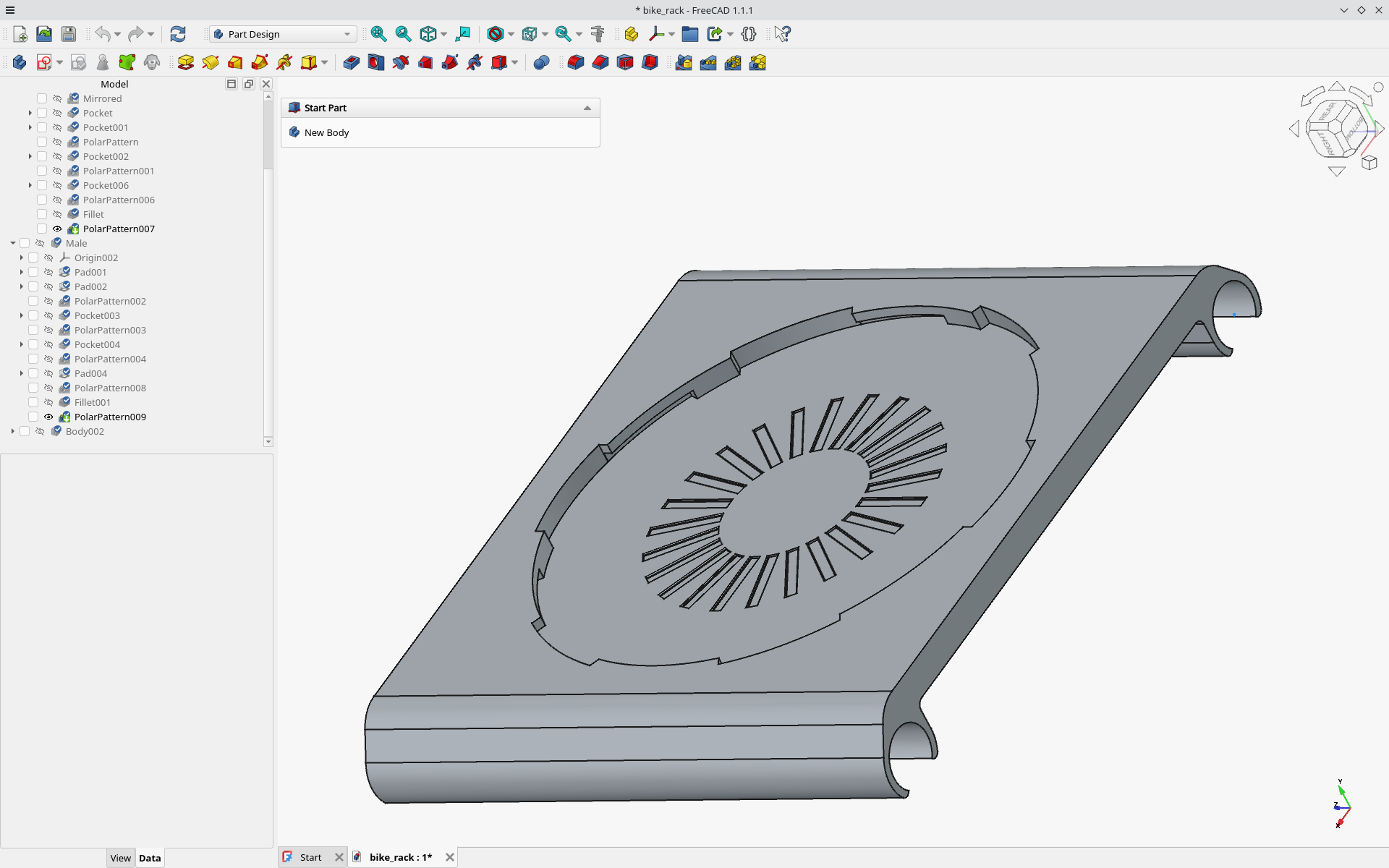This screenshot has height=868, width=1389.
Task: Hide PolarPattern009 using its eye icon
Action: (48, 417)
